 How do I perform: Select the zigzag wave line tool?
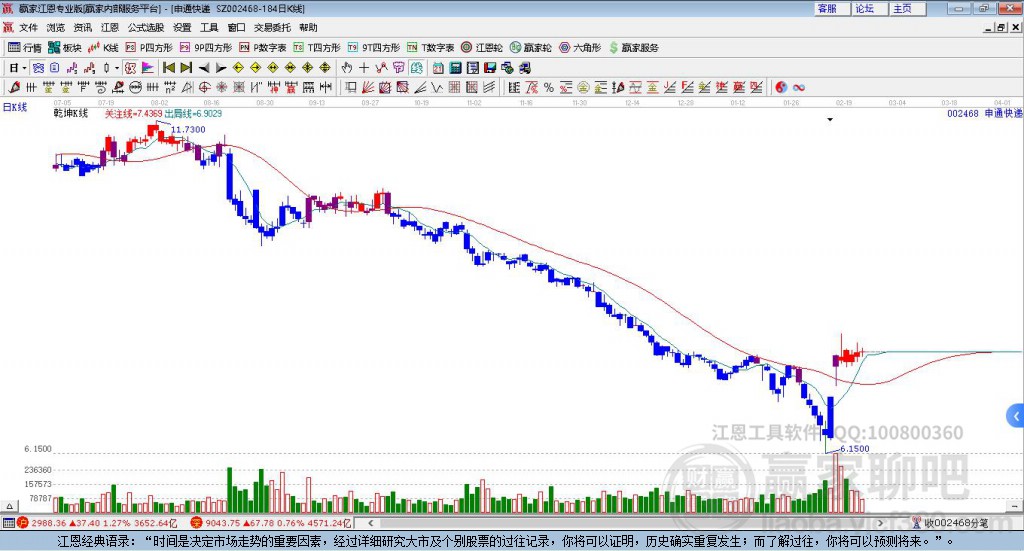pyautogui.click(x=436, y=87)
